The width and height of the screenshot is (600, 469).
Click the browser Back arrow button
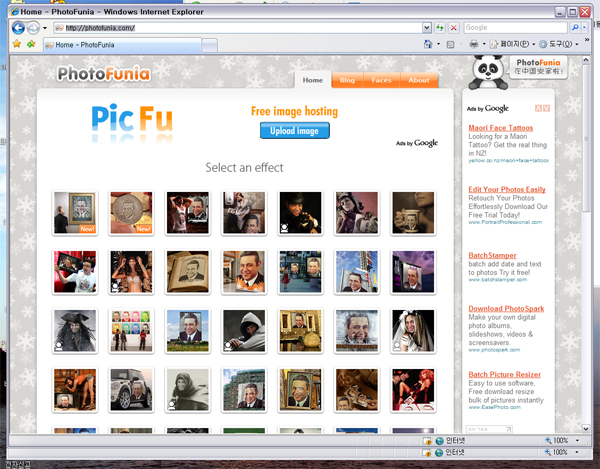pyautogui.click(x=18, y=28)
